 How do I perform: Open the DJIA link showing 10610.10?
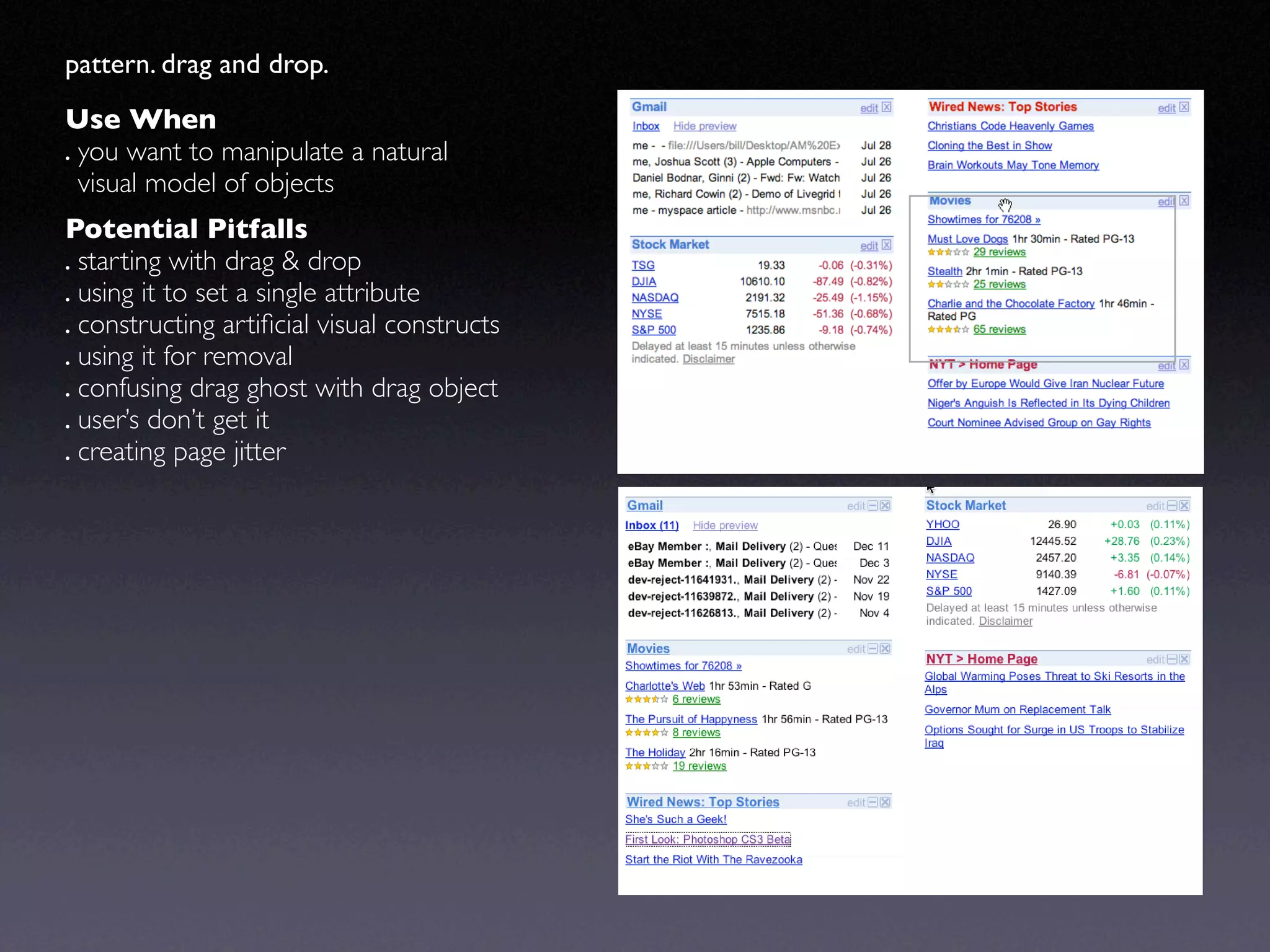coord(644,281)
